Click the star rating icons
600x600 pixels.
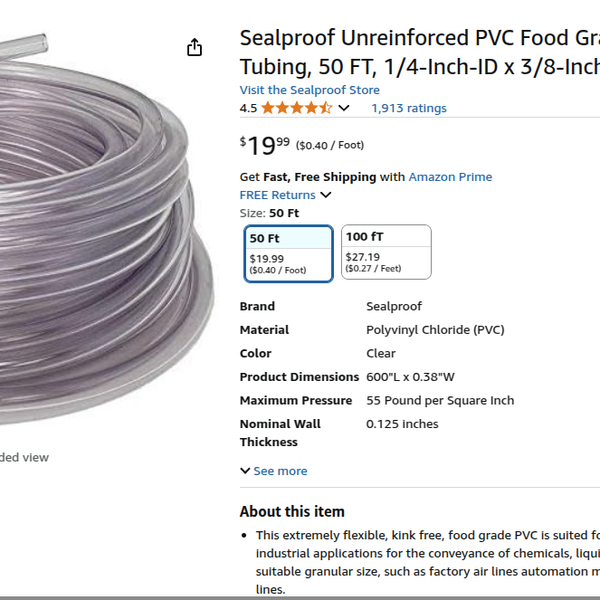pyautogui.click(x=296, y=108)
